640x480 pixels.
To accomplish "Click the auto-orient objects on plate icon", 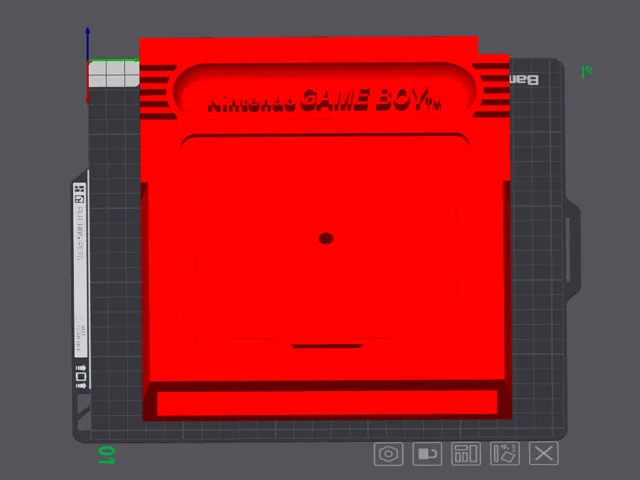I will [505, 453].
